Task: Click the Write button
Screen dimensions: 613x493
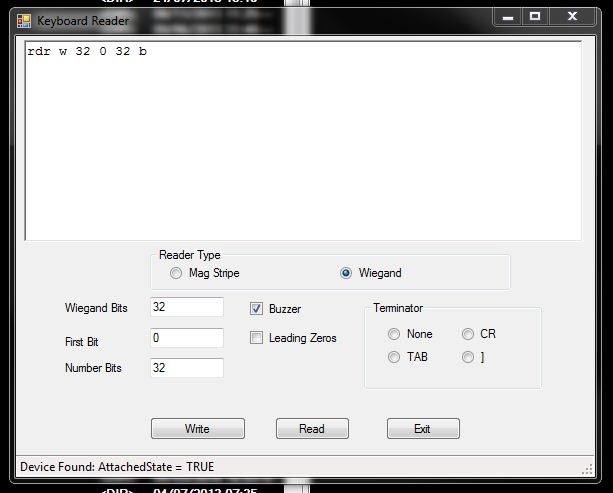Action: 198,428
